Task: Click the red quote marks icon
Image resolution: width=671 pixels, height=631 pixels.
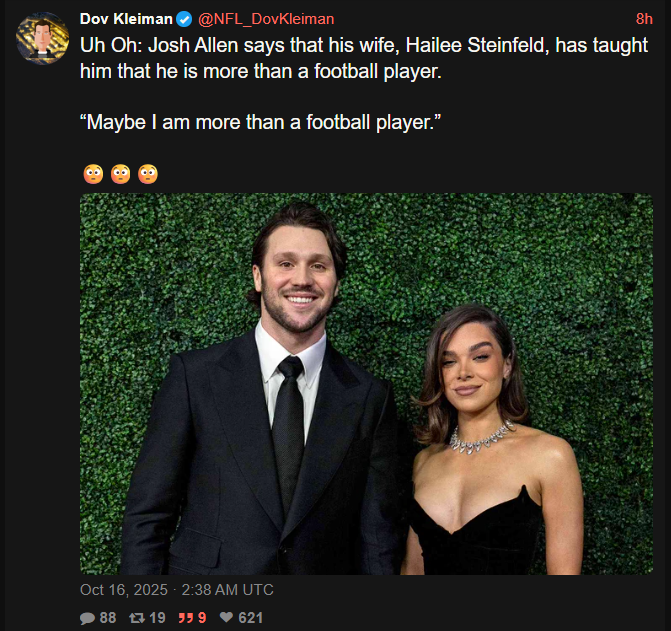Action: (185, 618)
